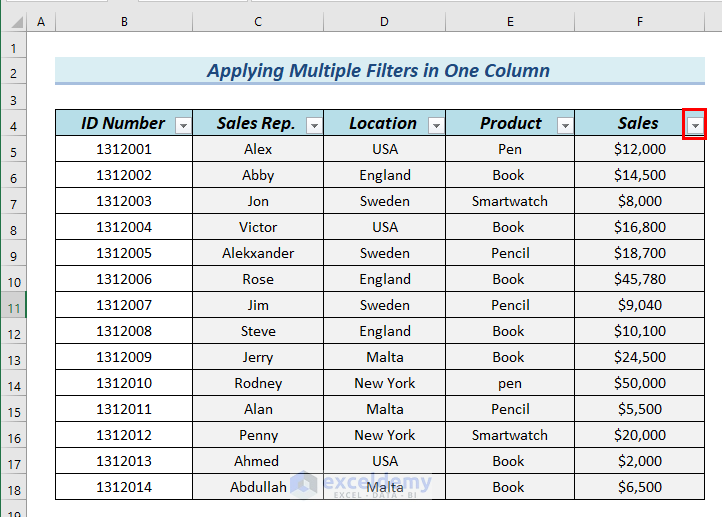Select column F header
The width and height of the screenshot is (722, 517).
click(x=640, y=21)
